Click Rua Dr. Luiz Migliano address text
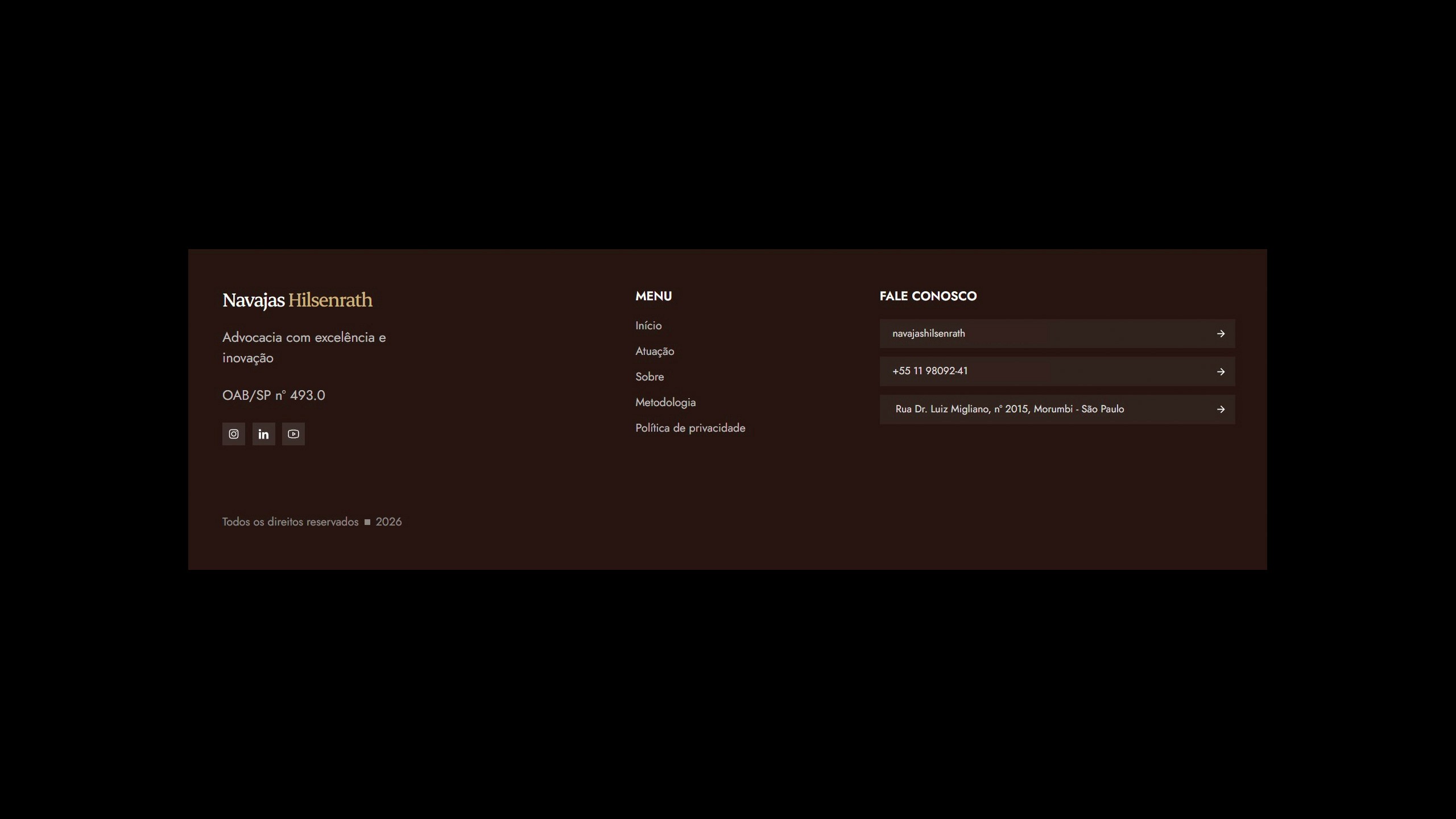The height and width of the screenshot is (819, 1456). coord(1010,409)
